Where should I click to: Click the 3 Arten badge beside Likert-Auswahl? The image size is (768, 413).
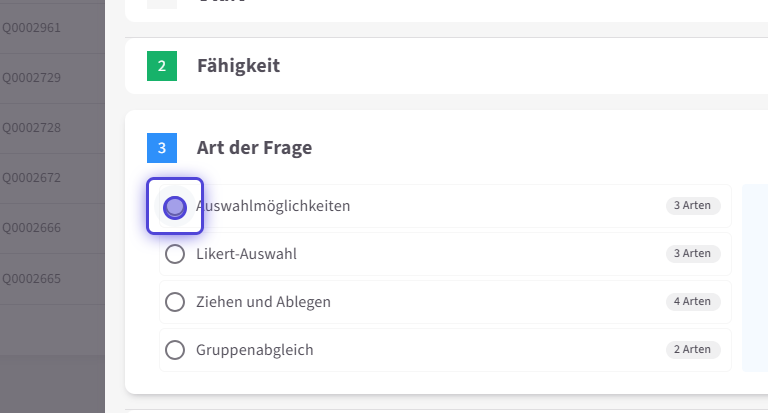pos(692,254)
